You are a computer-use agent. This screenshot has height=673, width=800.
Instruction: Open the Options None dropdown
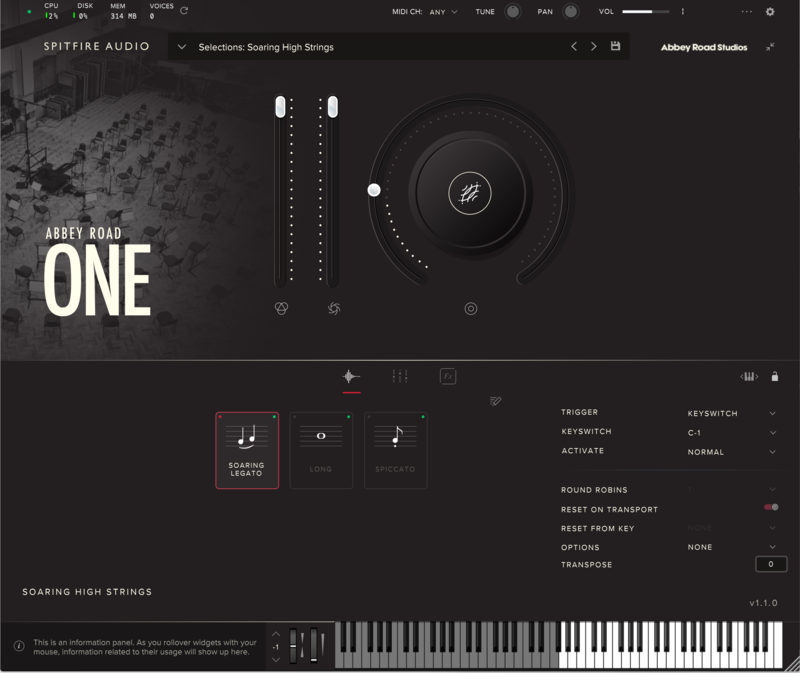[x=732, y=547]
